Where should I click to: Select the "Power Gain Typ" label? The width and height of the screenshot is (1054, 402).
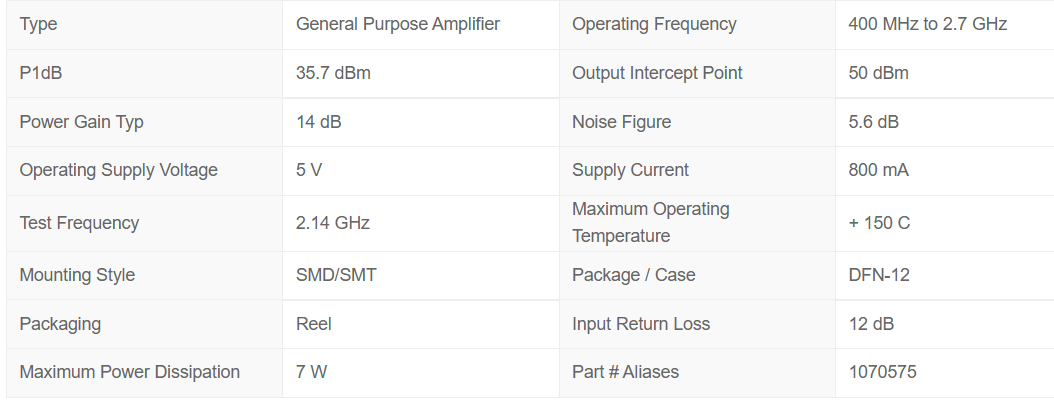[x=81, y=122]
